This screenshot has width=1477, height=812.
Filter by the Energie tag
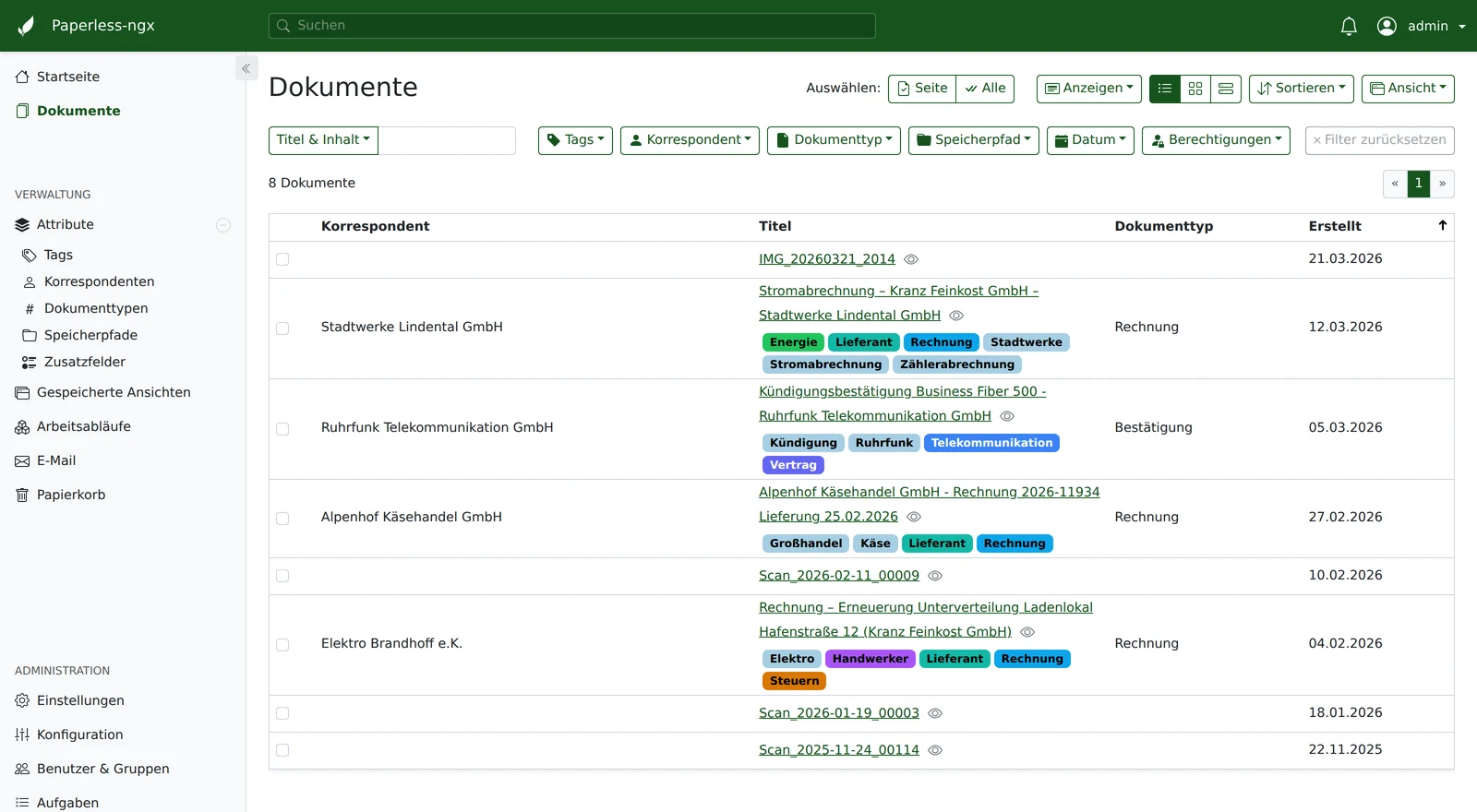coord(794,342)
